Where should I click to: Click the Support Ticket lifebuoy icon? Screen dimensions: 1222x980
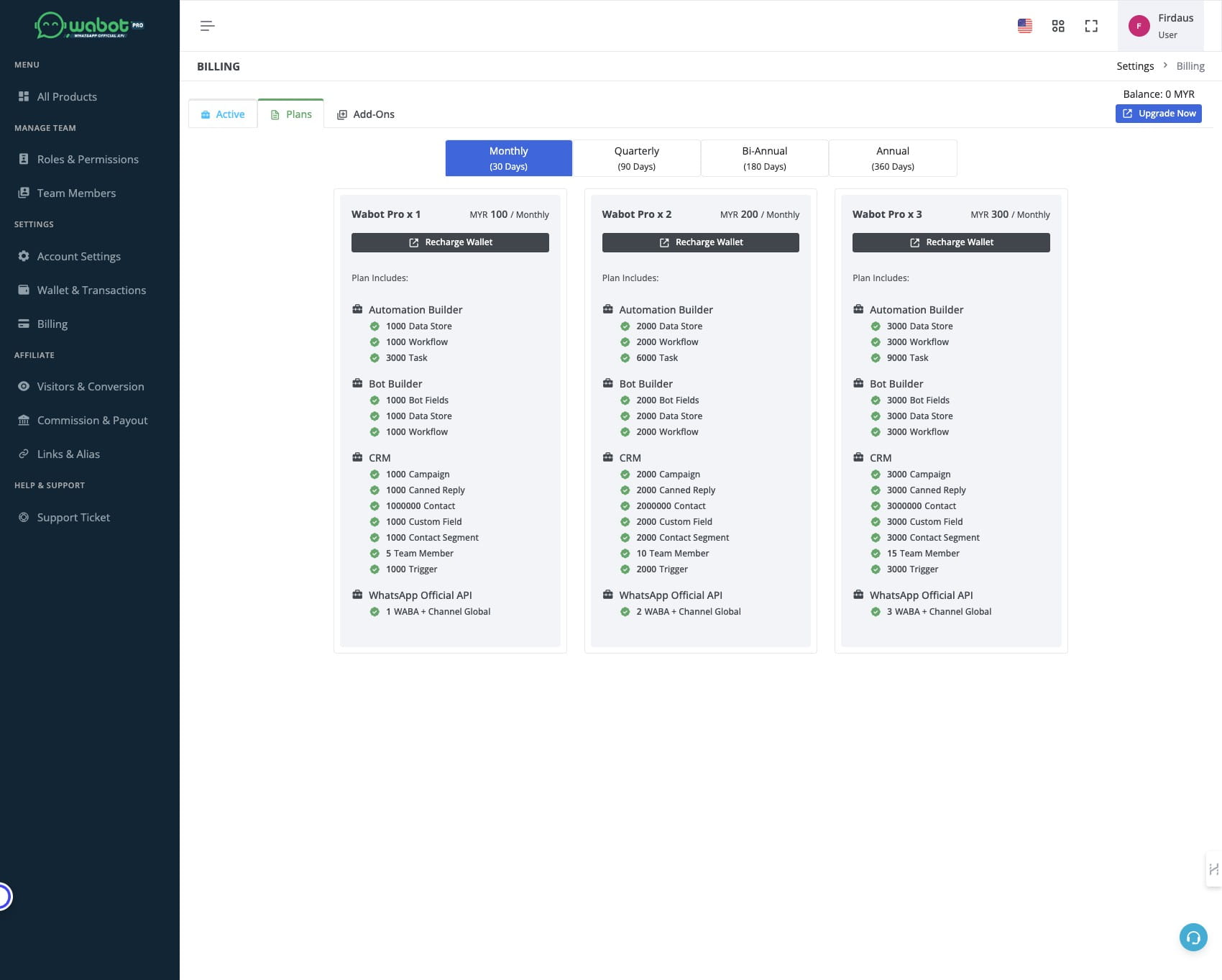click(24, 517)
